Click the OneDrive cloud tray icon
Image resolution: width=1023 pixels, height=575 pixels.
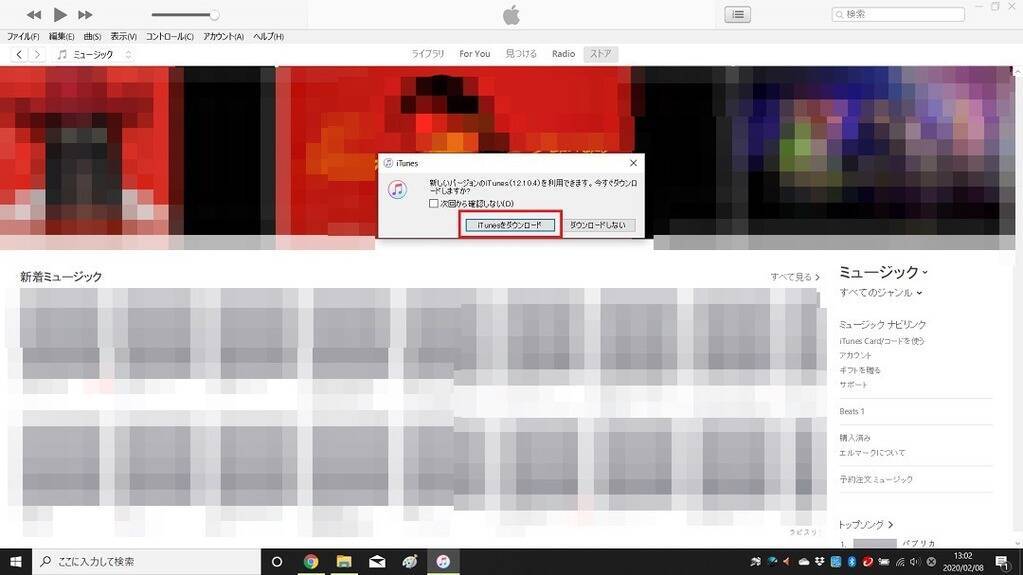point(804,561)
